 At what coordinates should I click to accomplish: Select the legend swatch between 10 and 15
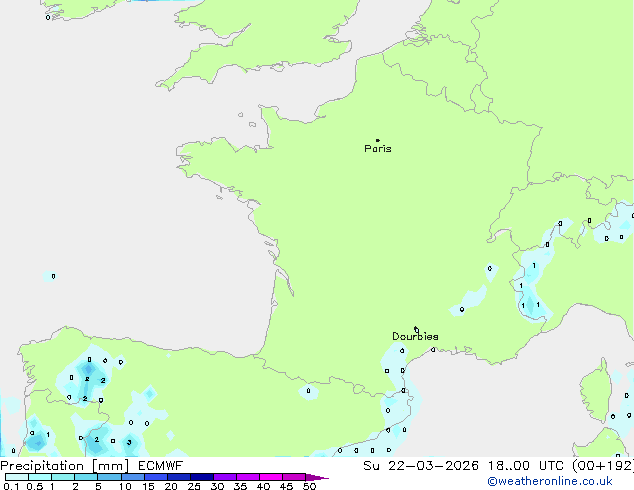tap(133, 477)
